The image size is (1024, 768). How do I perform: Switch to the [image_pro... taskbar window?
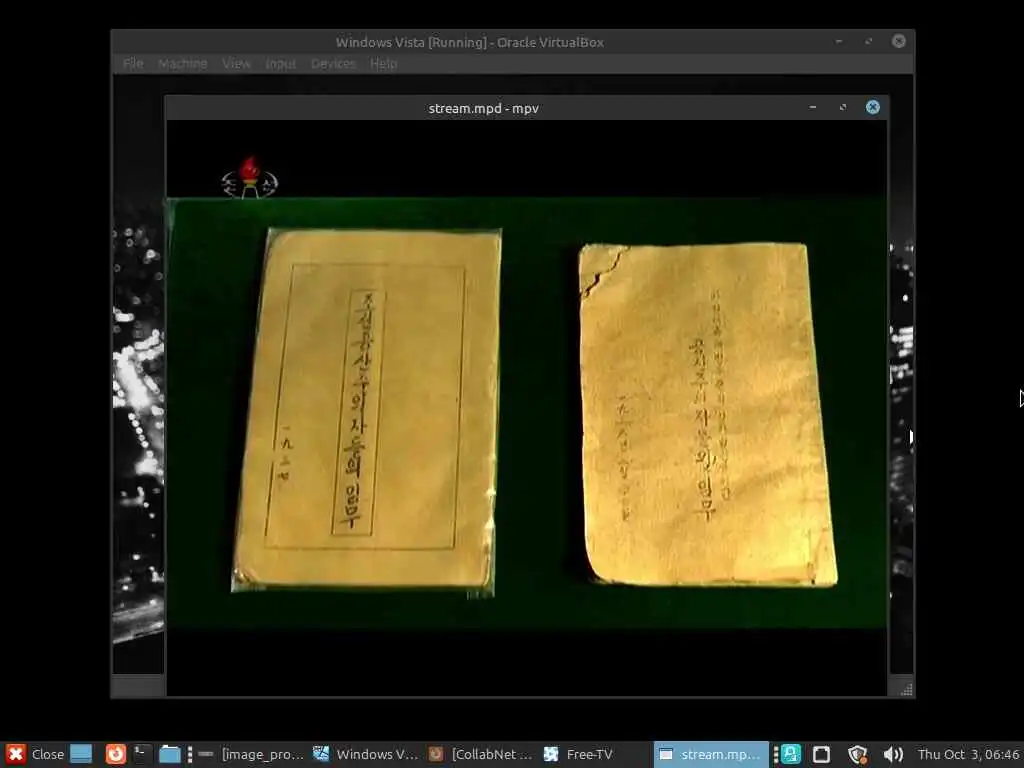coord(251,754)
